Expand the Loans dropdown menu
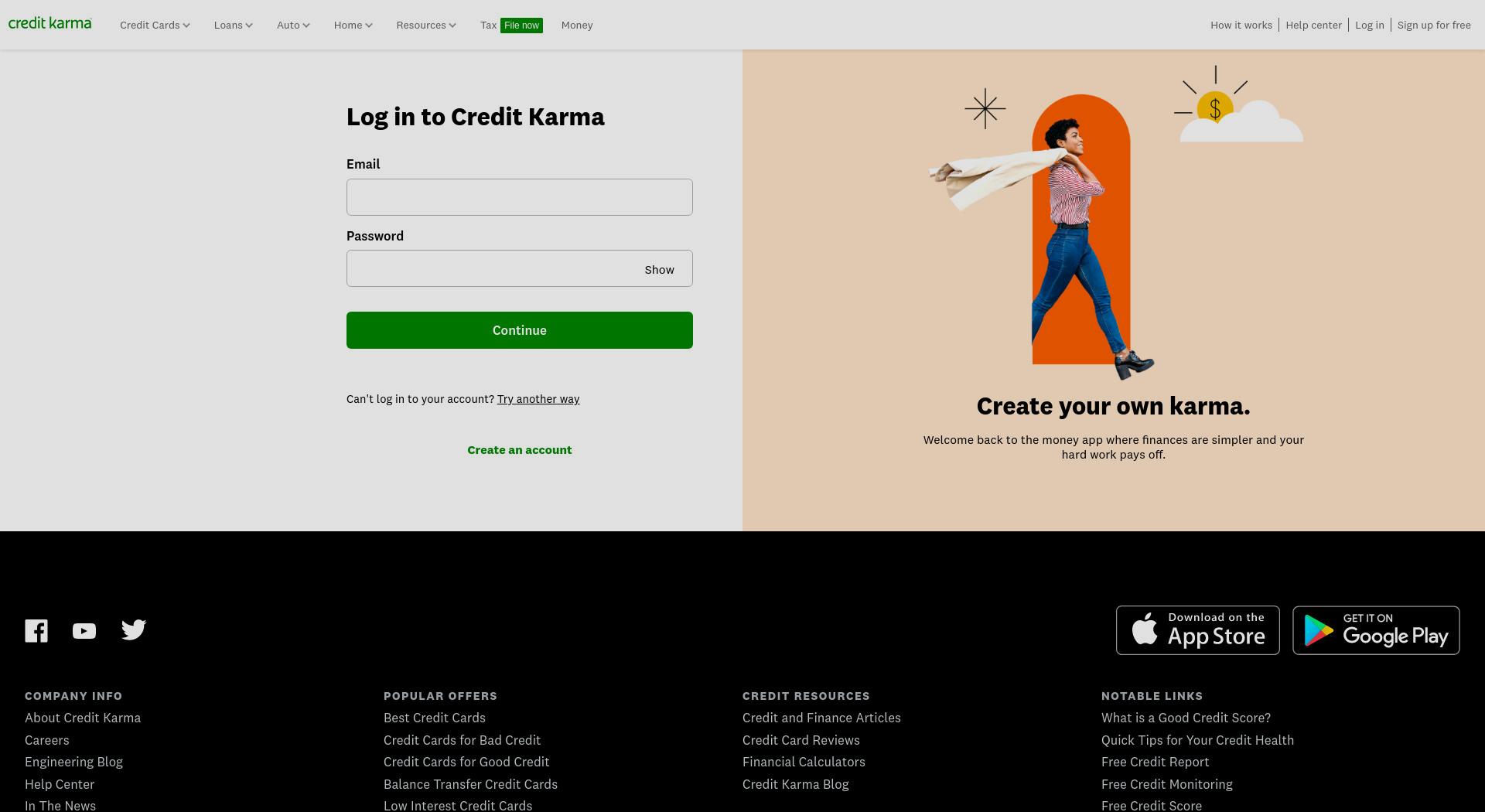The height and width of the screenshot is (812, 1485). click(233, 26)
